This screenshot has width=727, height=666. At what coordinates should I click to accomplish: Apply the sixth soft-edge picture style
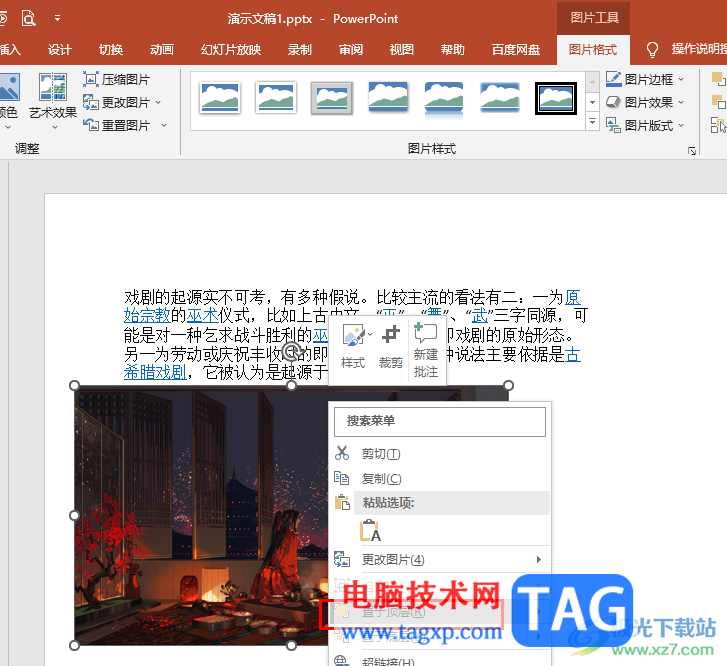(500, 98)
